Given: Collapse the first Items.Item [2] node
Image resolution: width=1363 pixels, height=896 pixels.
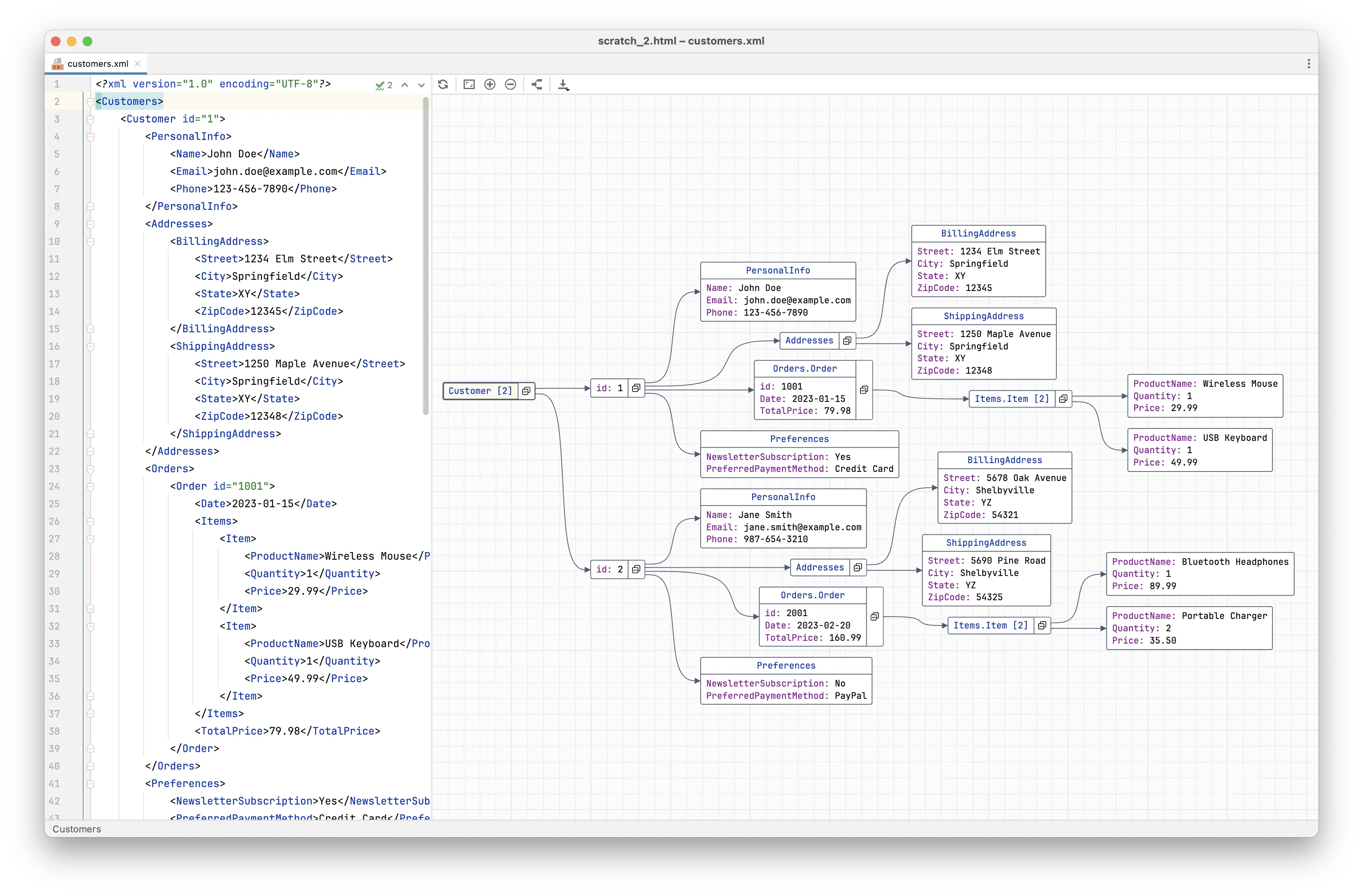Looking at the screenshot, I should coord(1063,399).
